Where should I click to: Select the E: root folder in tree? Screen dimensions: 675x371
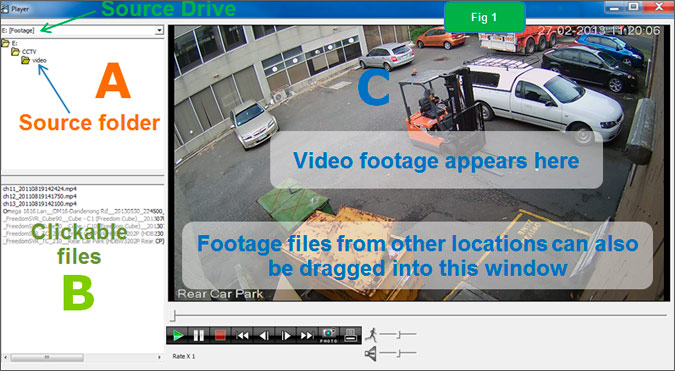(9, 43)
